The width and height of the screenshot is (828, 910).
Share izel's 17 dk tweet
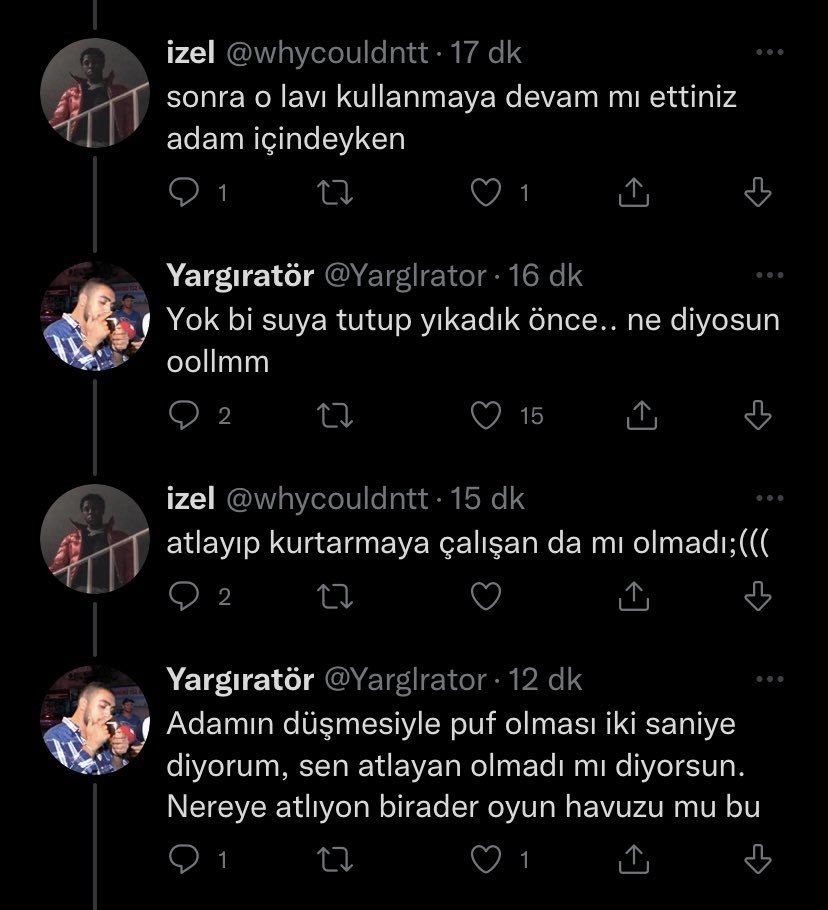633,193
